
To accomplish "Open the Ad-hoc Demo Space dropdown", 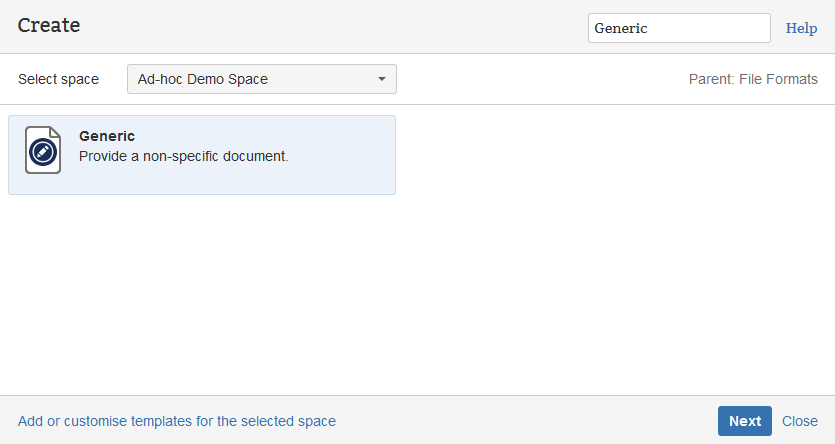I will [x=261, y=79].
